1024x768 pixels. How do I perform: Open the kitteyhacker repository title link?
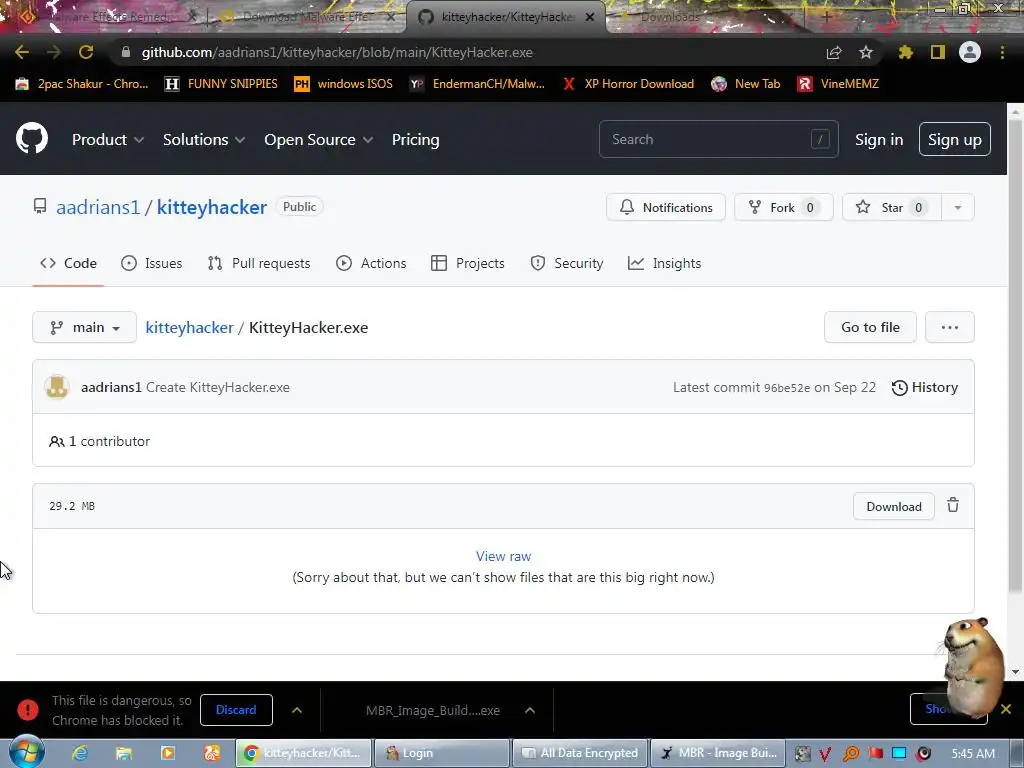click(212, 207)
